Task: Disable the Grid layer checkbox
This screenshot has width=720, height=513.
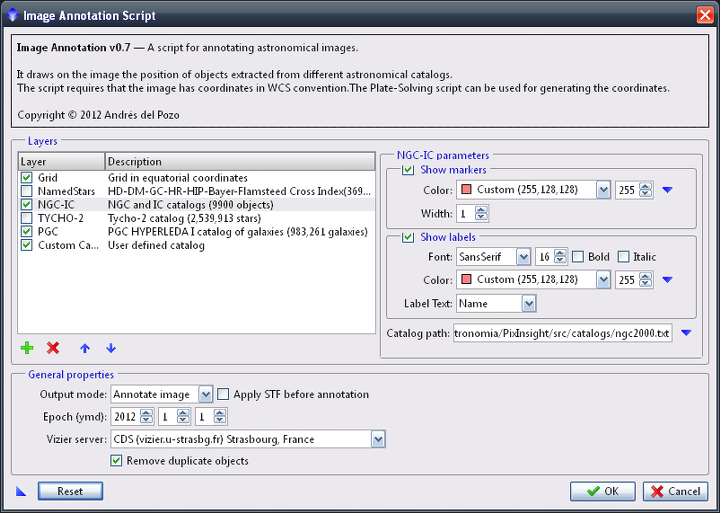Action: 27,178
